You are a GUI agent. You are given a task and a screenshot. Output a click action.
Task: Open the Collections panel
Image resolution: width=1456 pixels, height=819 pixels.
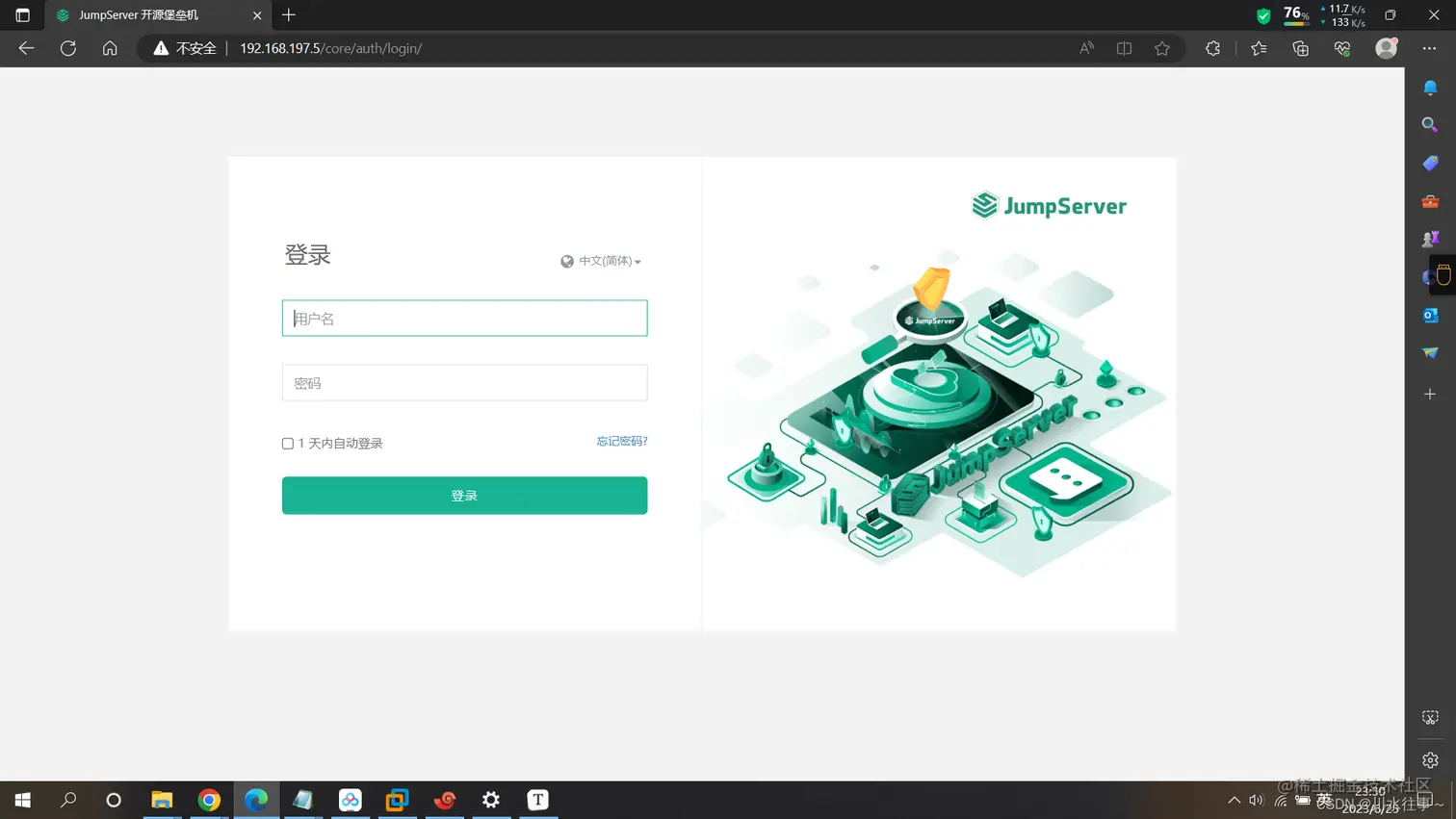tap(1301, 48)
